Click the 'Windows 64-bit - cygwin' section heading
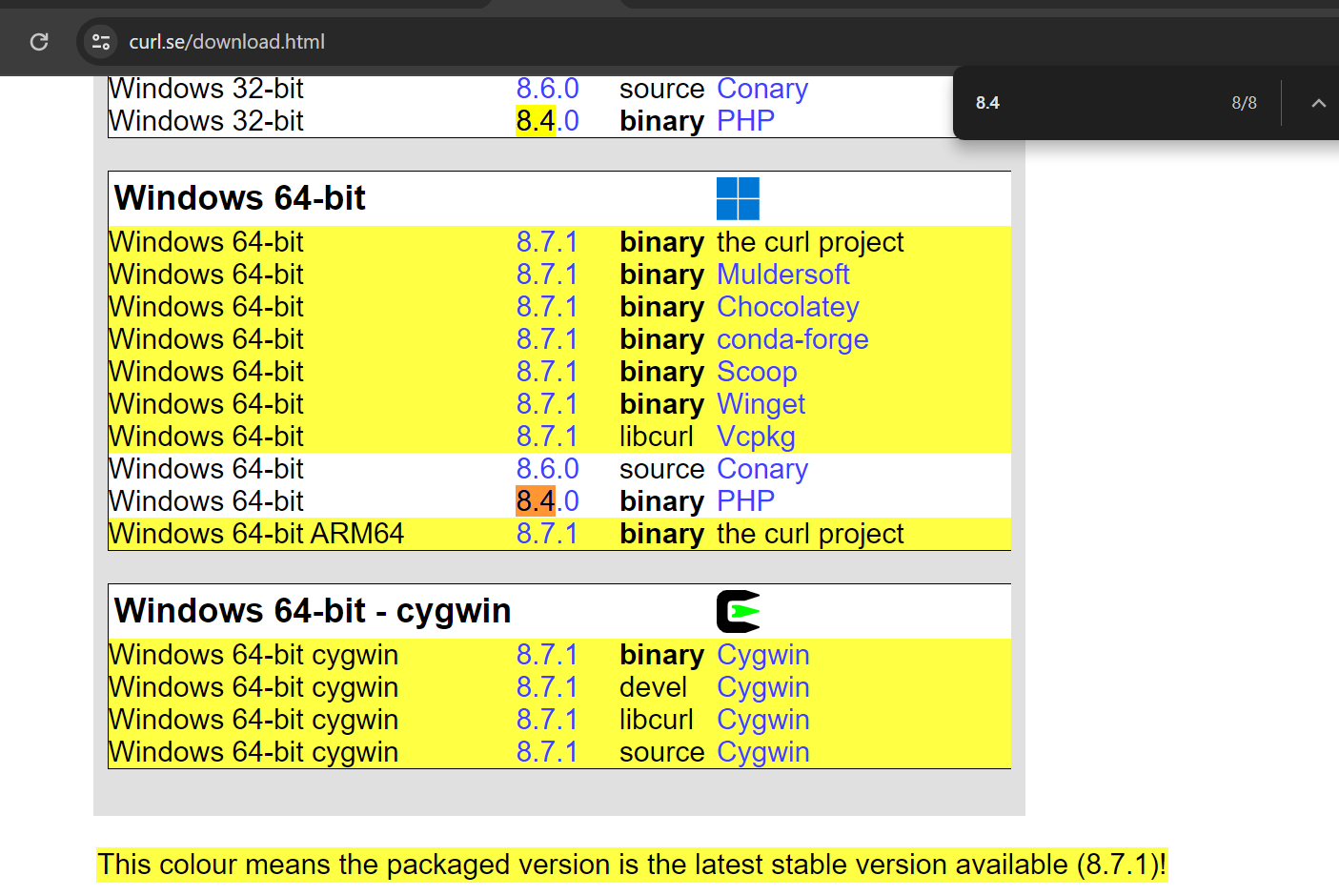Image resolution: width=1339 pixels, height=896 pixels. point(313,611)
